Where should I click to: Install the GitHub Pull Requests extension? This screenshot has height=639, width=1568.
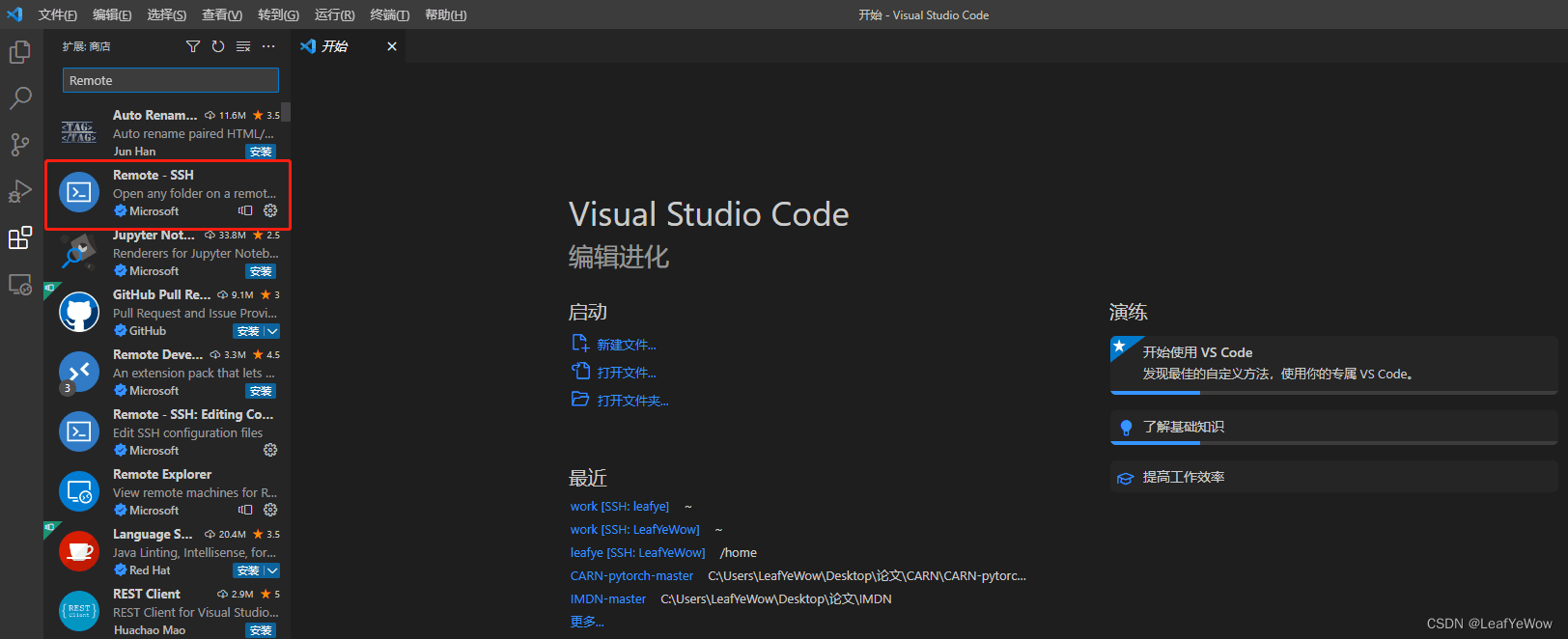[248, 331]
